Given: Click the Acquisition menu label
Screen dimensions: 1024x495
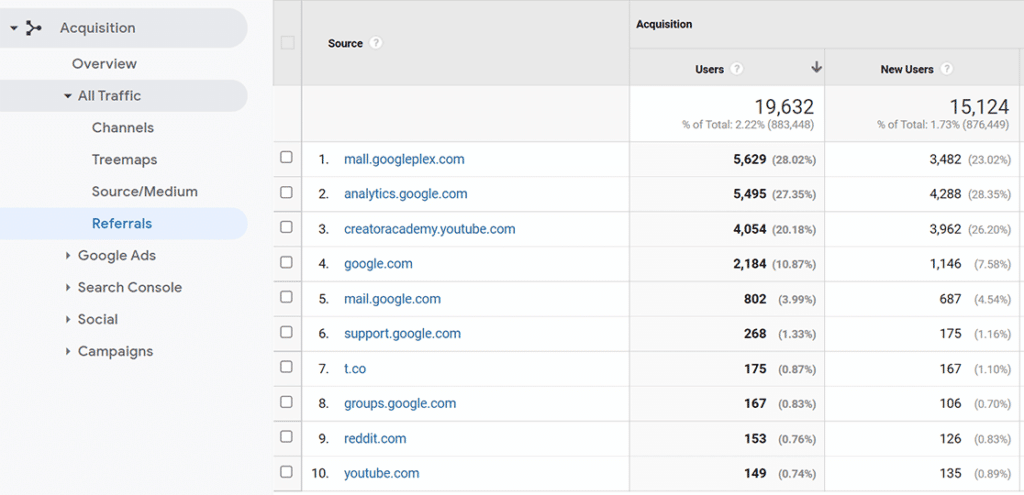Looking at the screenshot, I should (98, 28).
